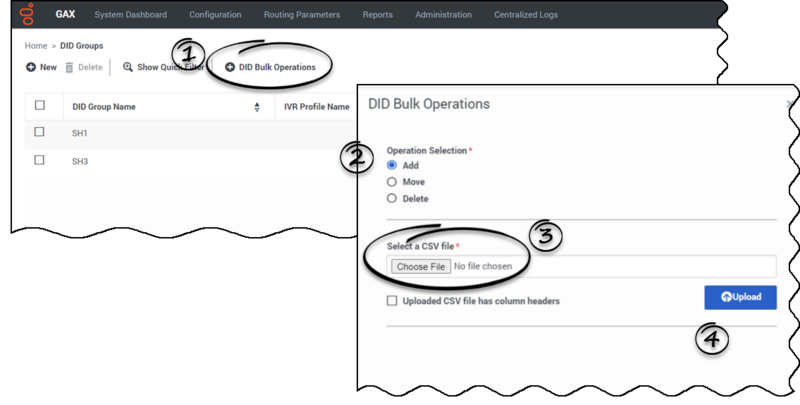The image size is (800, 405).
Task: Click the Choose File button
Action: 420,267
